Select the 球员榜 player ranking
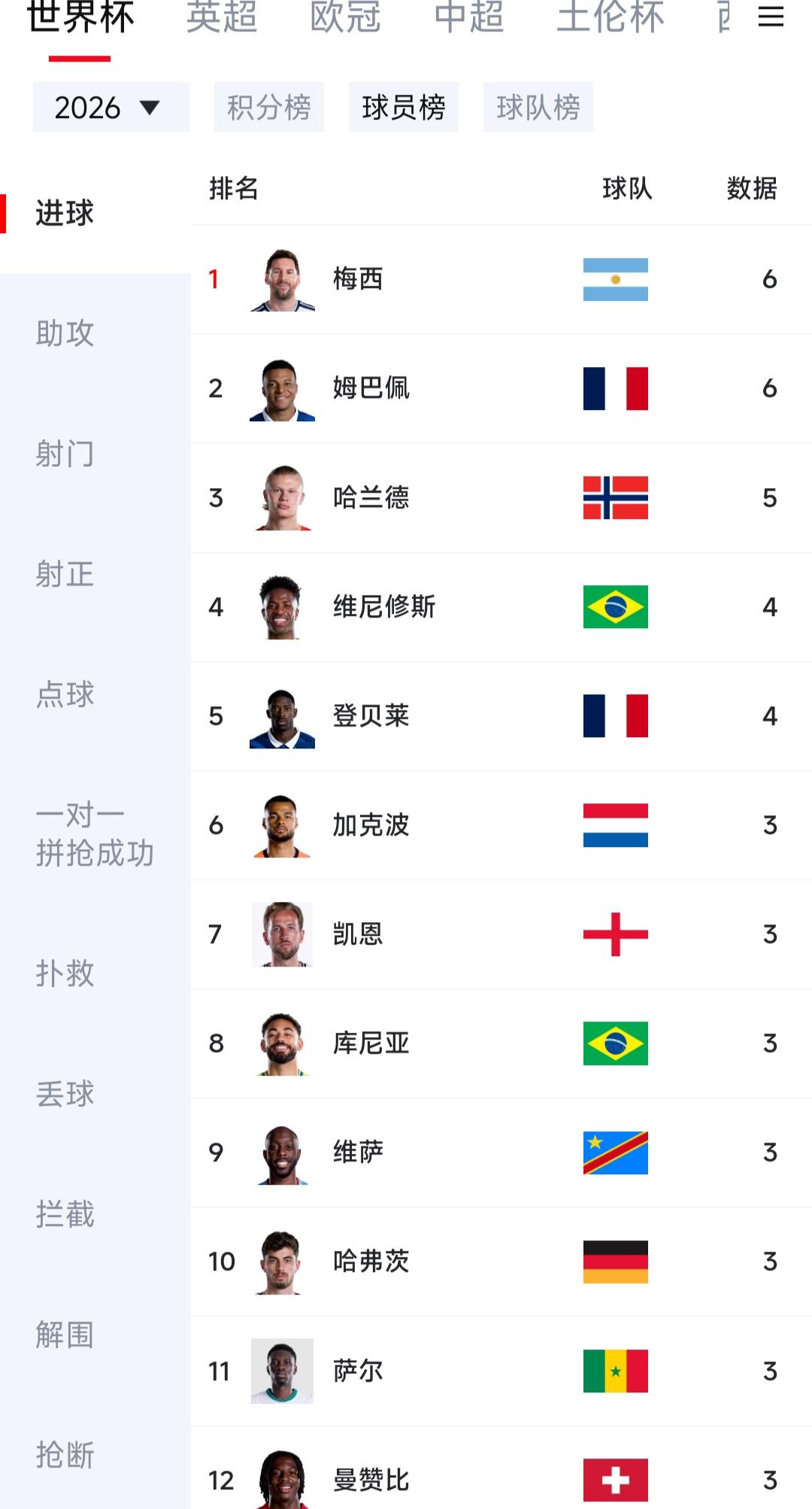This screenshot has width=812, height=1509. pos(404,107)
